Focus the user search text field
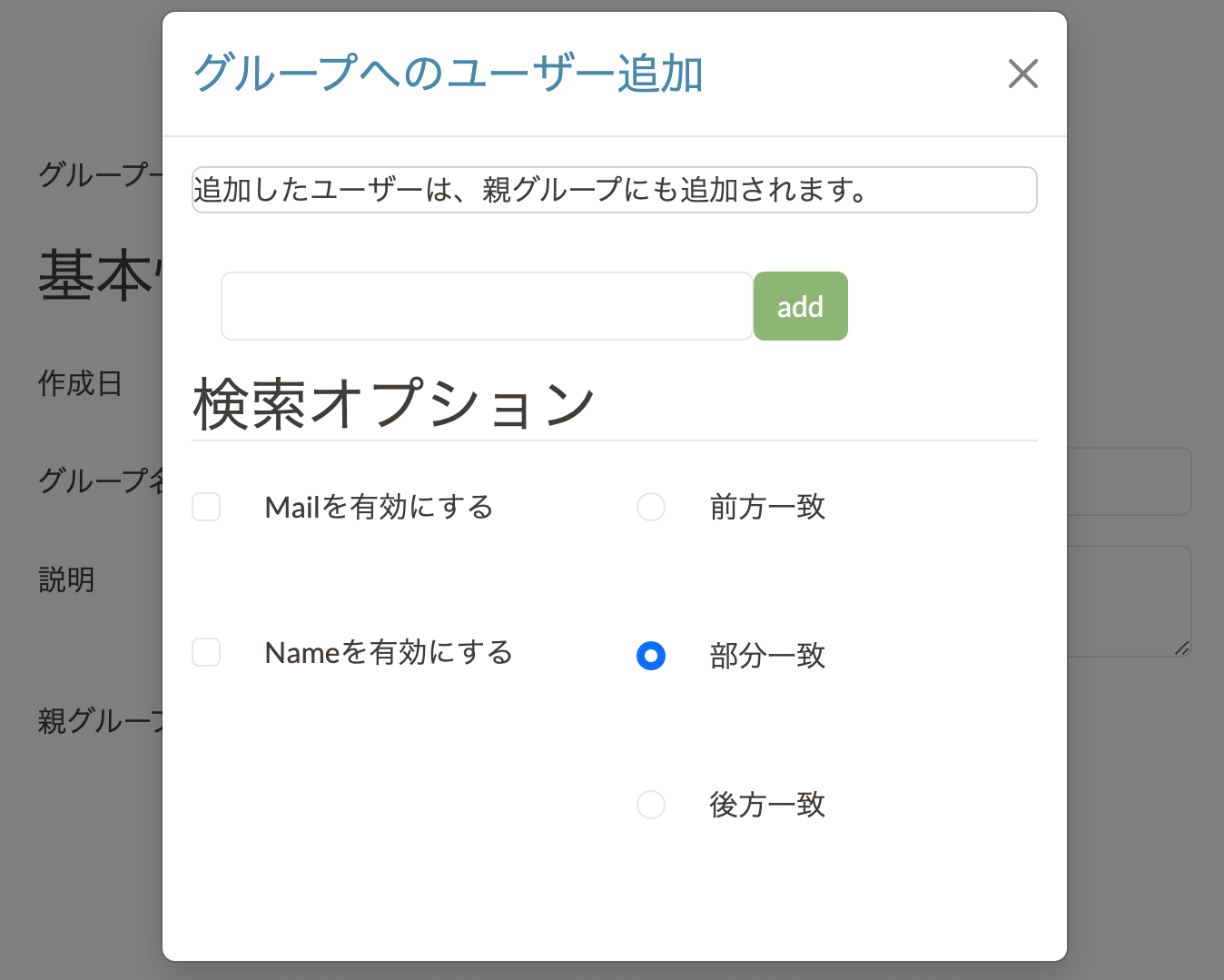The image size is (1224, 980). [487, 306]
